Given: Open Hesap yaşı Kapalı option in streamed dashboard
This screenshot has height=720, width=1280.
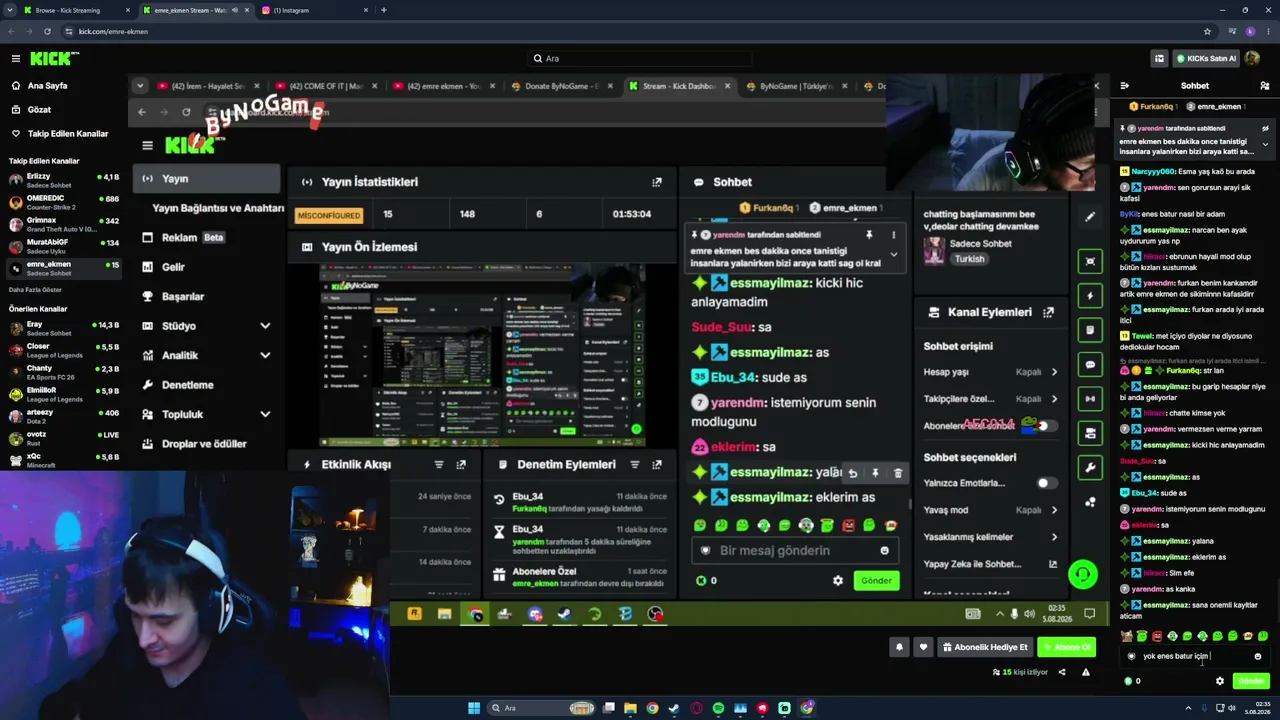Looking at the screenshot, I should click(1036, 372).
